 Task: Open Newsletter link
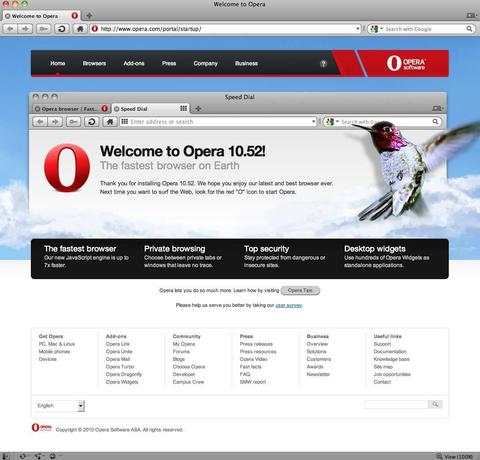pos(318,374)
